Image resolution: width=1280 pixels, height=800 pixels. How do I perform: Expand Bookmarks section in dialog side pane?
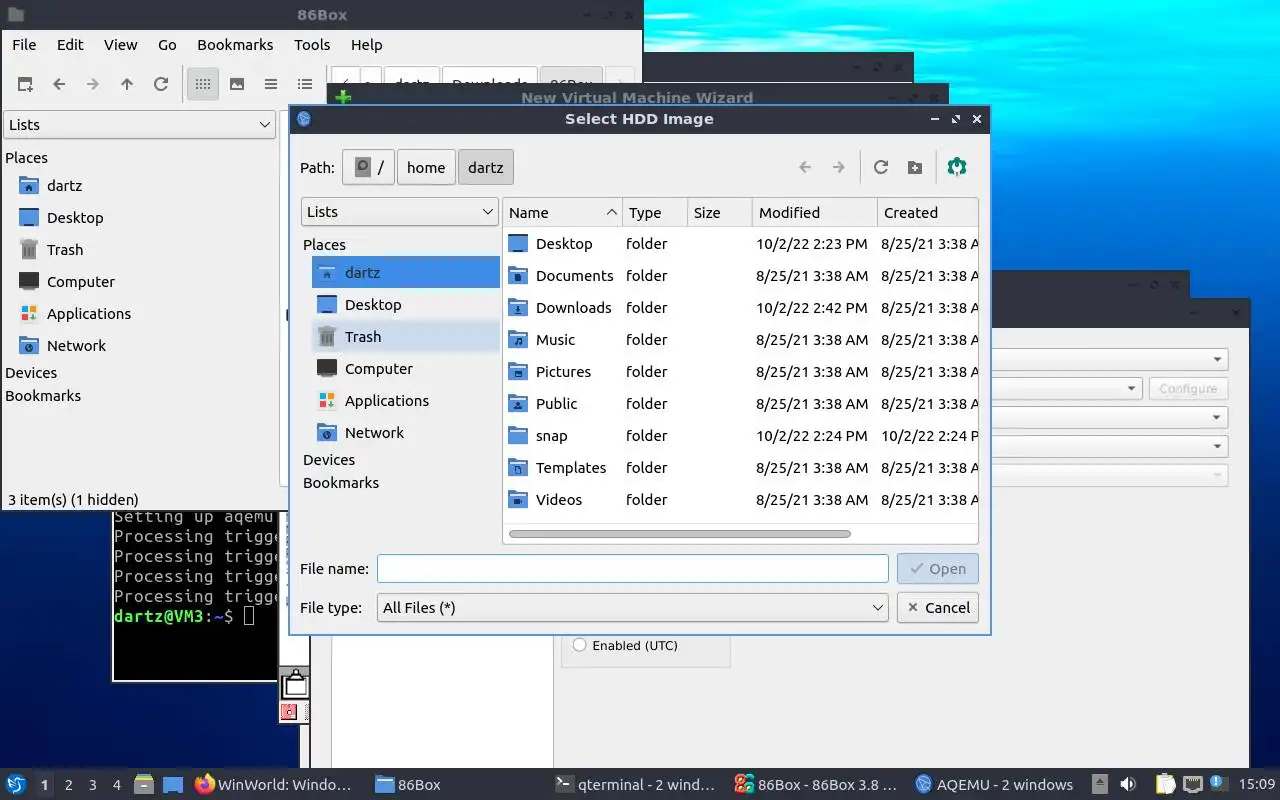[341, 483]
